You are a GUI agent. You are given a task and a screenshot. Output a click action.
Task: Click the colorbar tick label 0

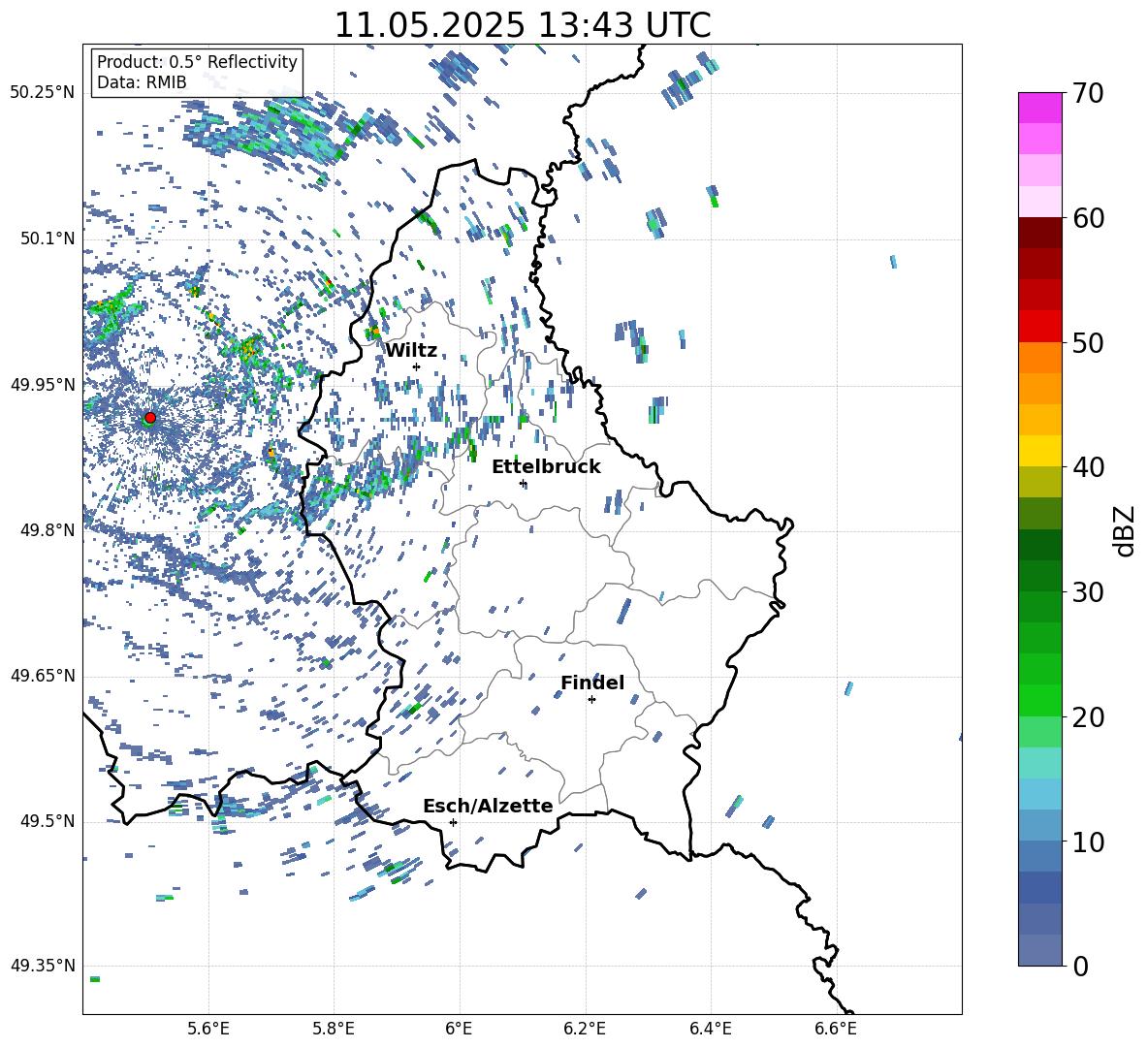[x=1080, y=966]
